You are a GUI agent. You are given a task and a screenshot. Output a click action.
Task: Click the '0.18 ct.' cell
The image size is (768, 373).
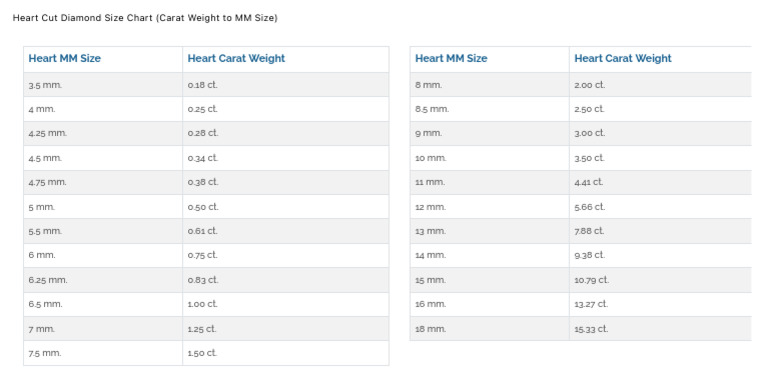286,85
